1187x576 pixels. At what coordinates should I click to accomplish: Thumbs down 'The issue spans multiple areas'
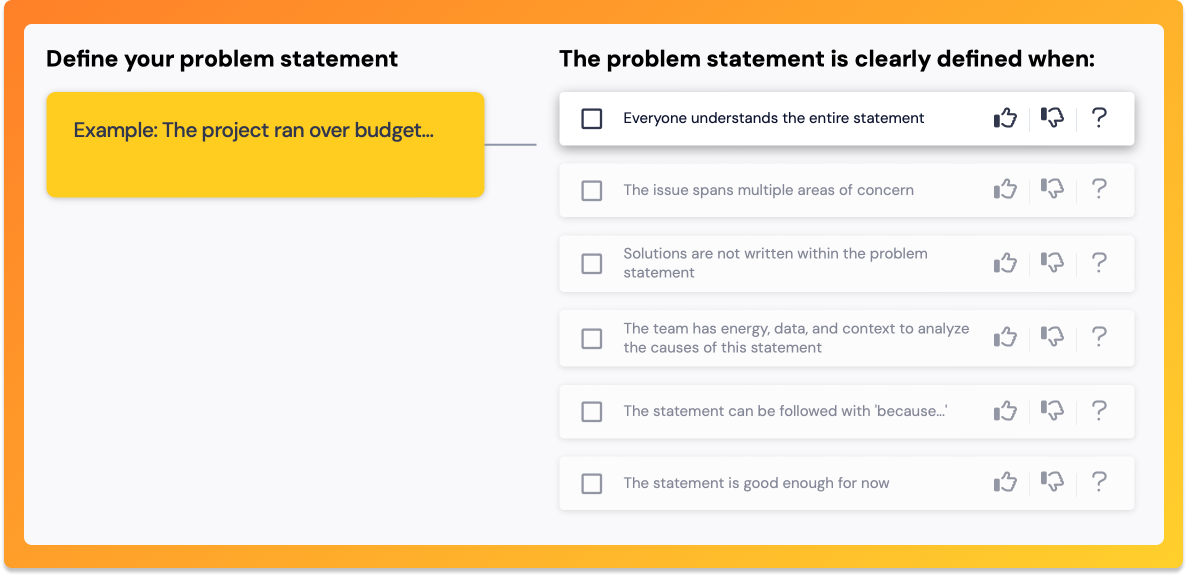pos(1052,189)
